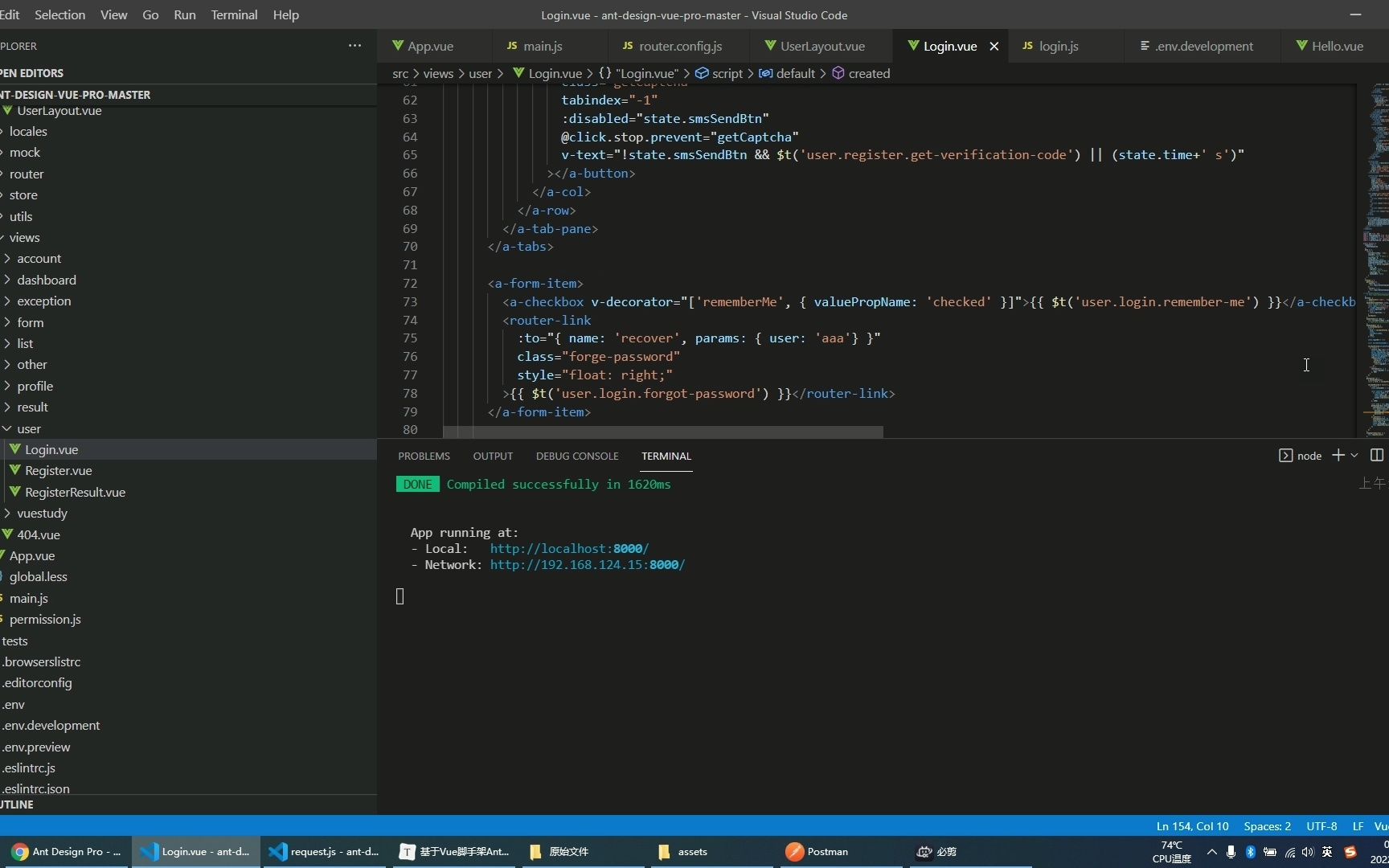Click the microphone icon in system tray
This screenshot has height=868, width=1389.
point(1231,852)
